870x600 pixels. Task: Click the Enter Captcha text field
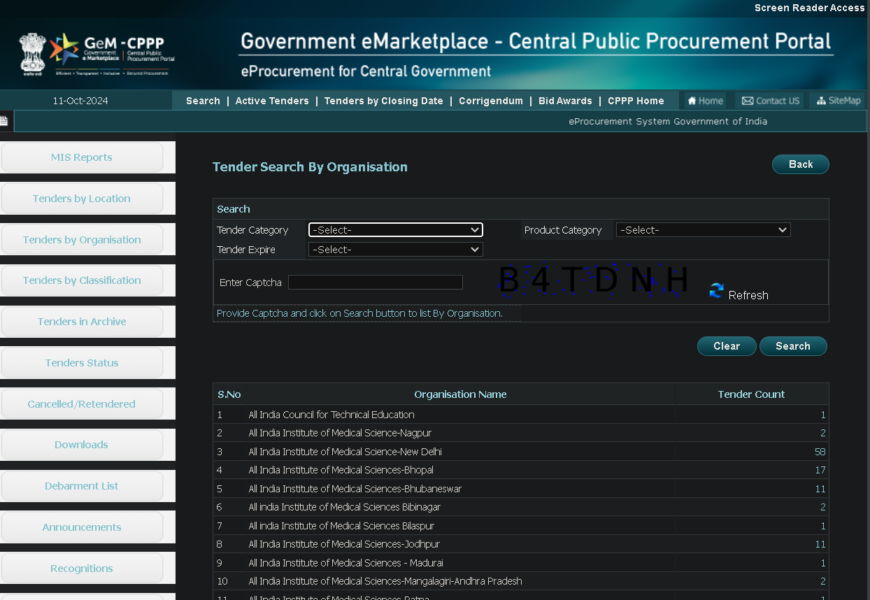[x=375, y=283]
